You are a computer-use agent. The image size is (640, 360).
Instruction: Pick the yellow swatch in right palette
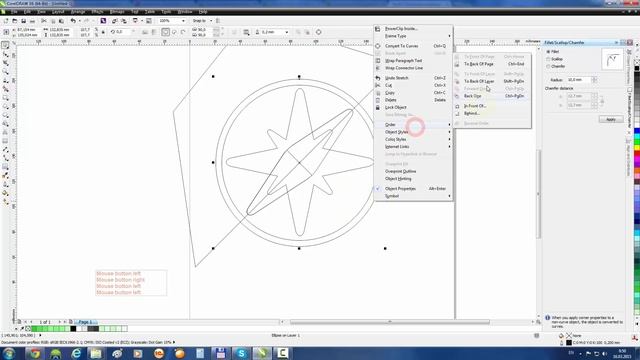click(x=637, y=148)
